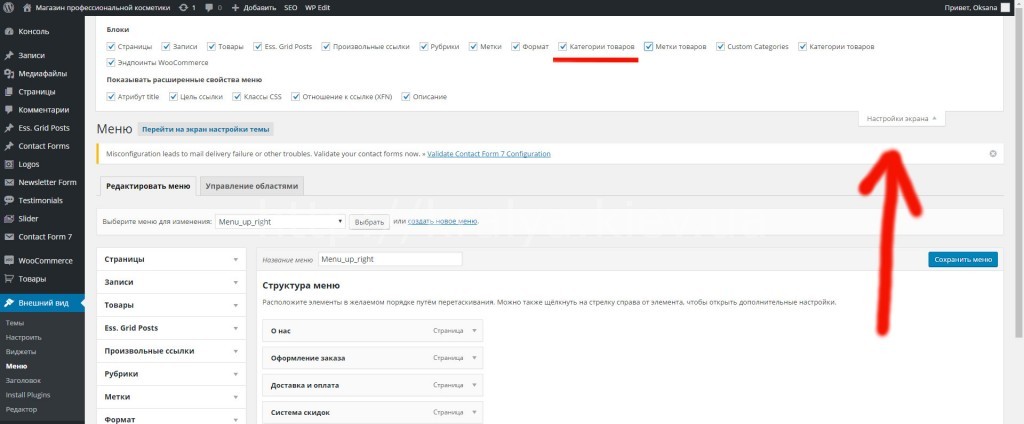
Task: Open Newsletter Form sidebar icon
Action: [x=9, y=182]
